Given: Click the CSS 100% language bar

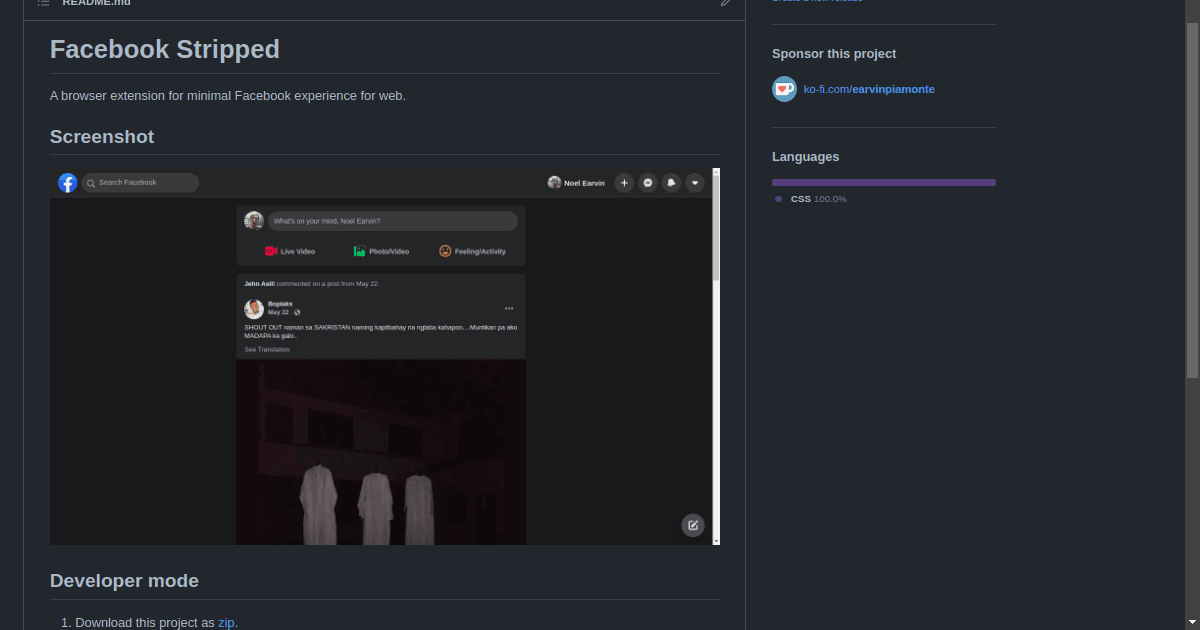Looking at the screenshot, I should tap(883, 182).
